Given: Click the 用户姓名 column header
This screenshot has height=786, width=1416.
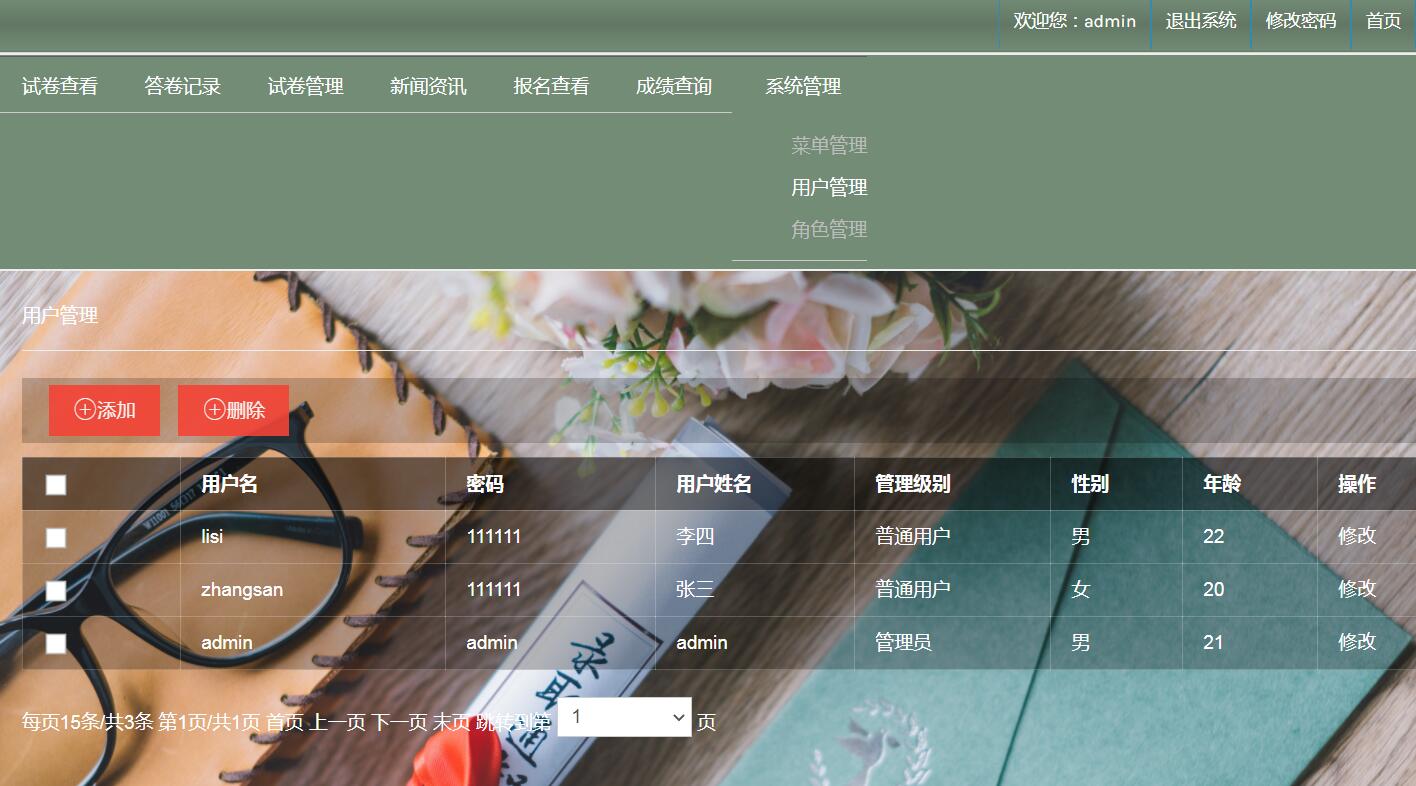Looking at the screenshot, I should click(714, 484).
